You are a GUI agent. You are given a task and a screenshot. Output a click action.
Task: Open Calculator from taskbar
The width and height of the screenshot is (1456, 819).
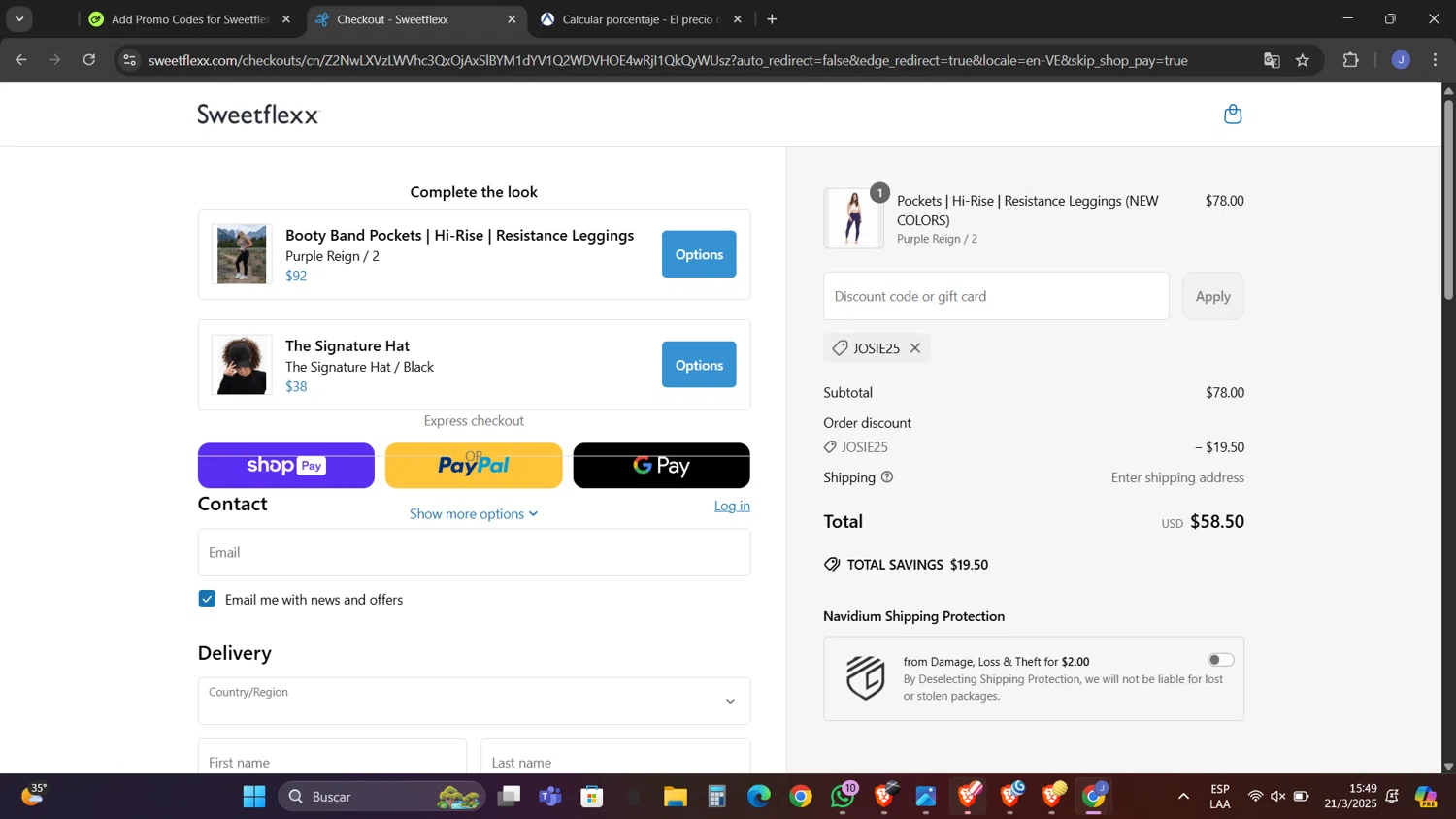717,797
